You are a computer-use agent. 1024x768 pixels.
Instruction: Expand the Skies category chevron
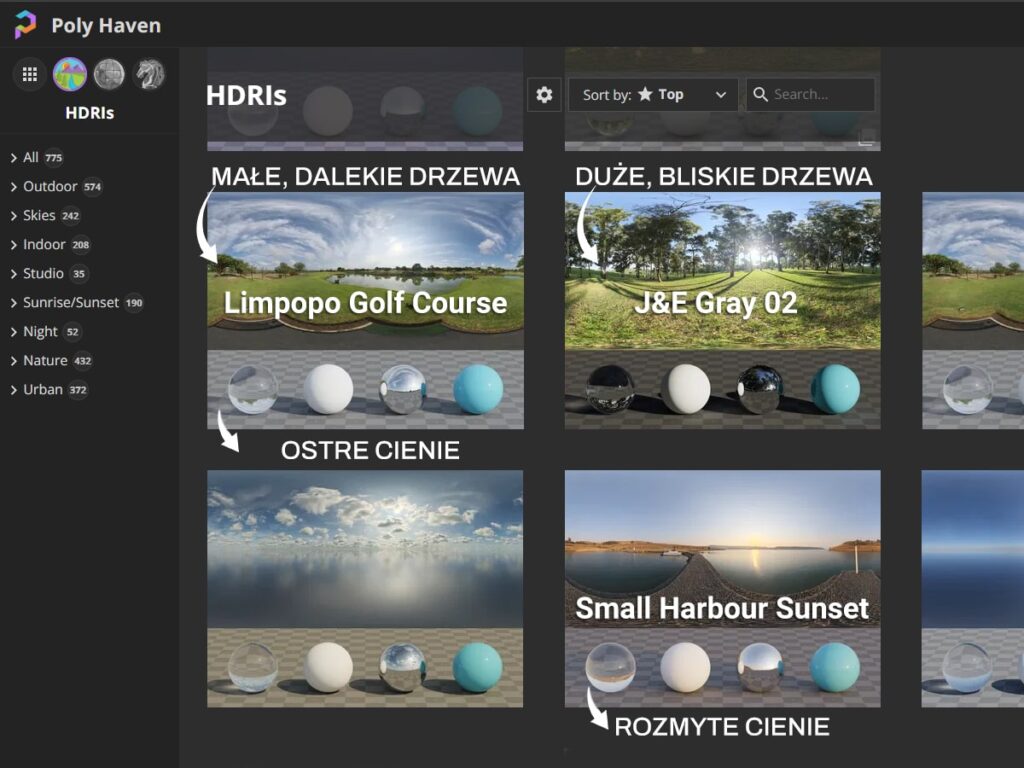click(x=13, y=216)
